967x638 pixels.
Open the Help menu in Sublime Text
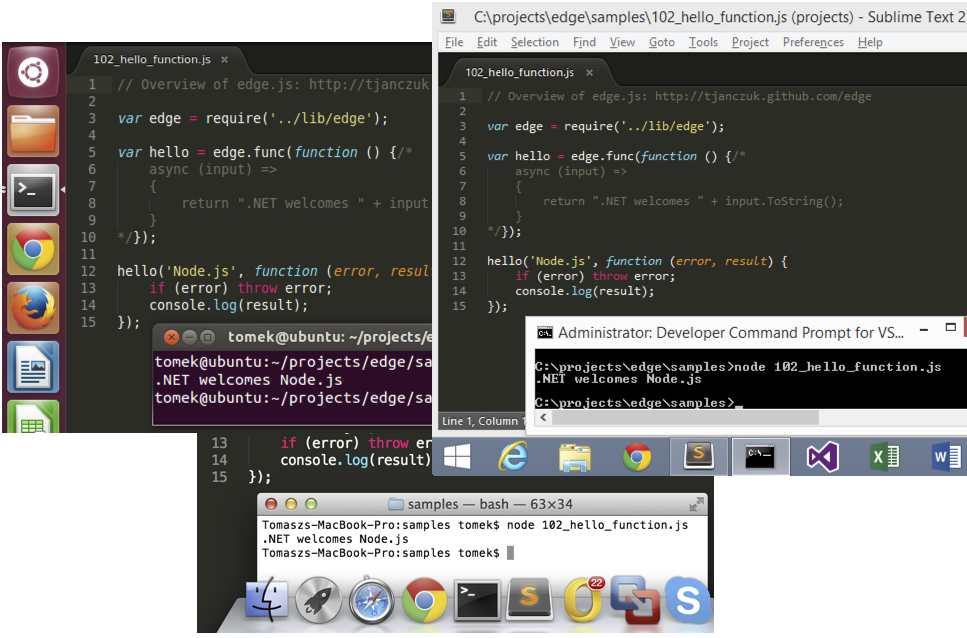870,42
